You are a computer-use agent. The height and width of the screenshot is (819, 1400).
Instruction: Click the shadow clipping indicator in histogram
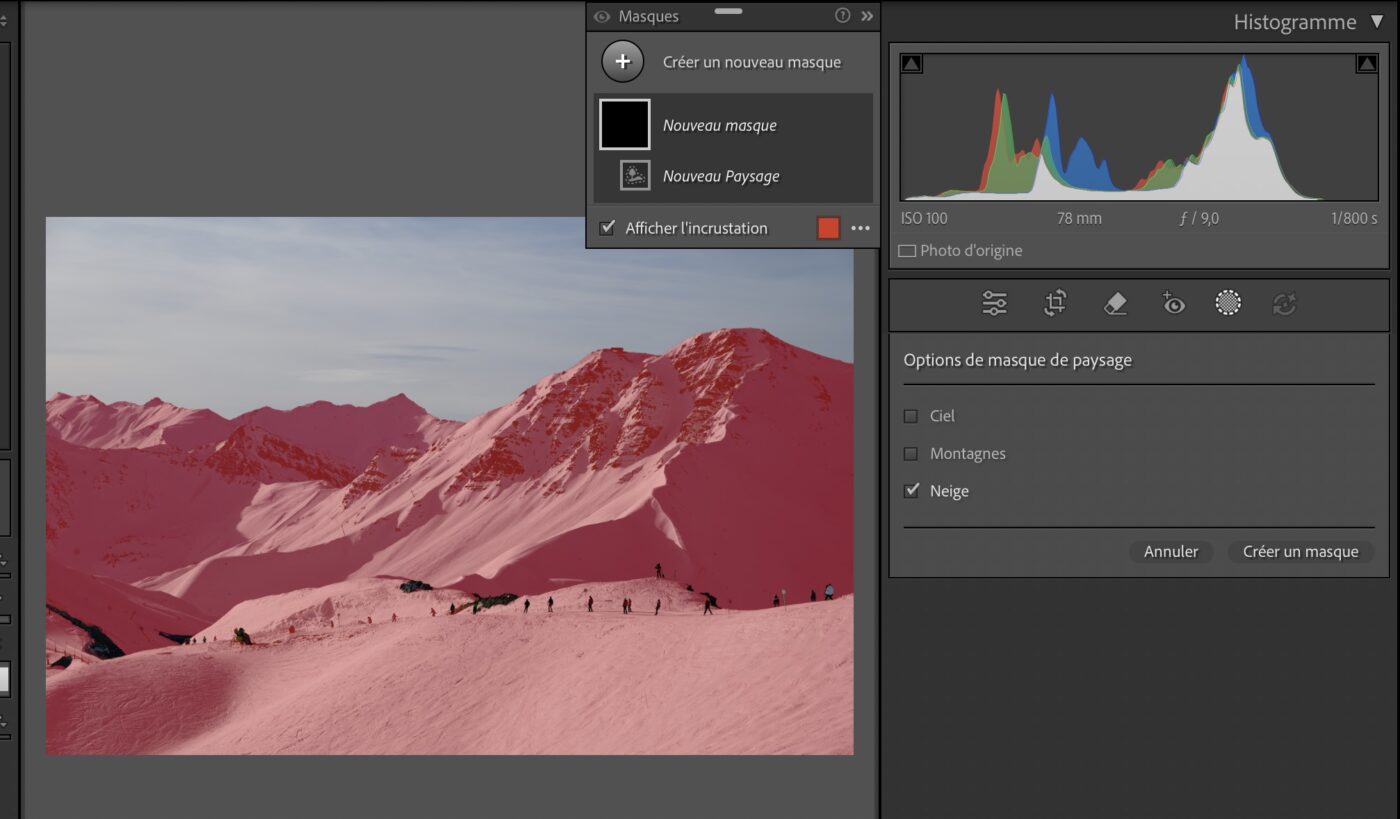[x=912, y=65]
